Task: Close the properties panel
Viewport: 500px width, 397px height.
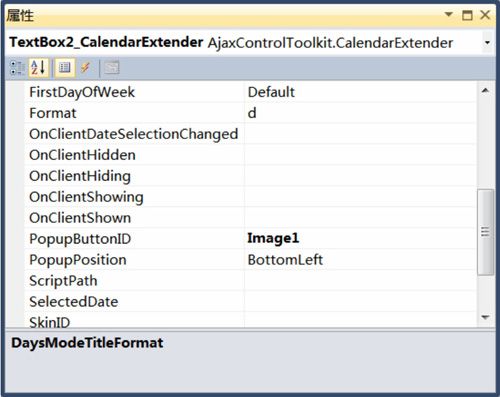Action: [485, 15]
